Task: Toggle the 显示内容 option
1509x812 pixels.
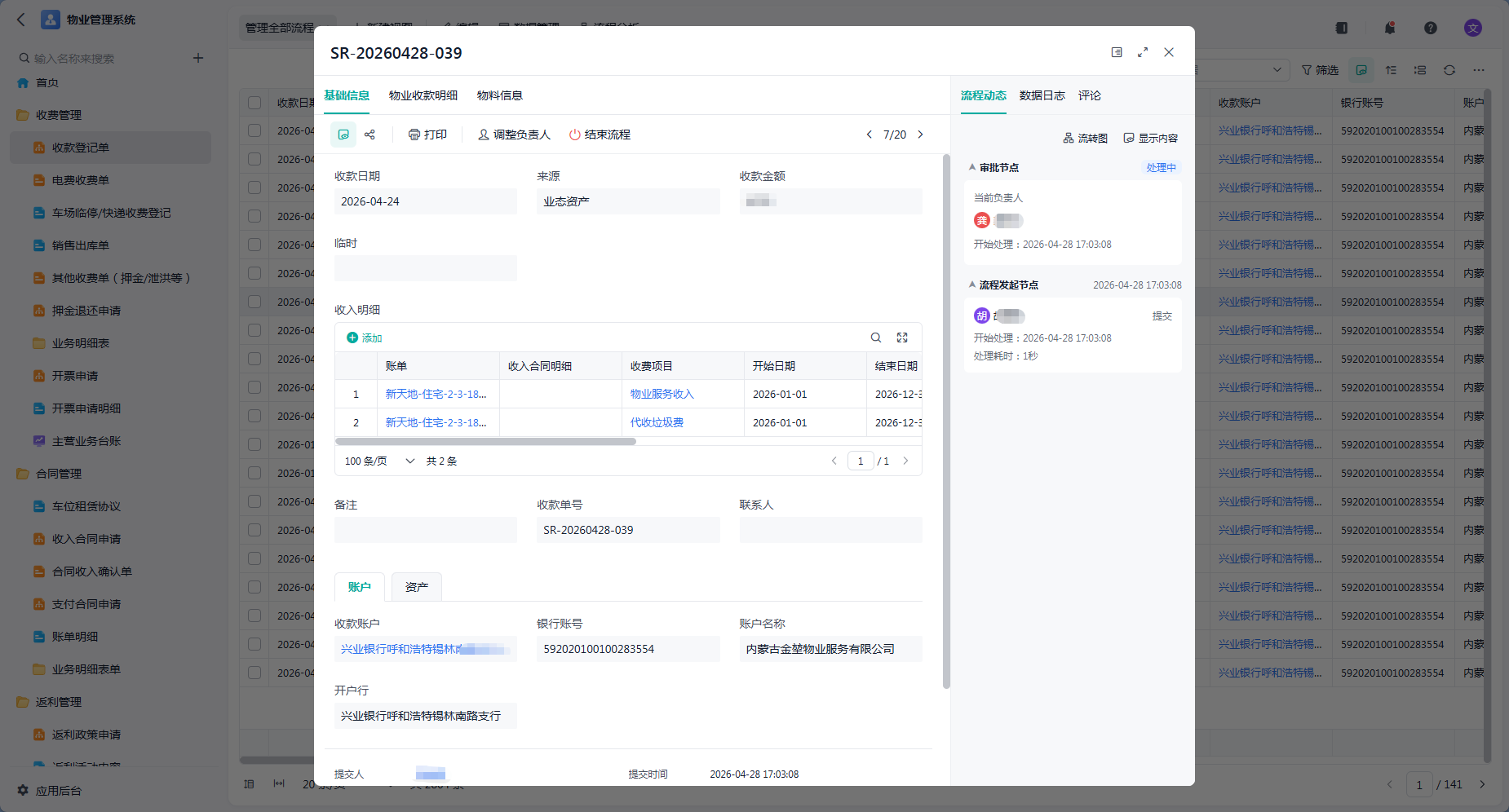Action: [x=1151, y=139]
